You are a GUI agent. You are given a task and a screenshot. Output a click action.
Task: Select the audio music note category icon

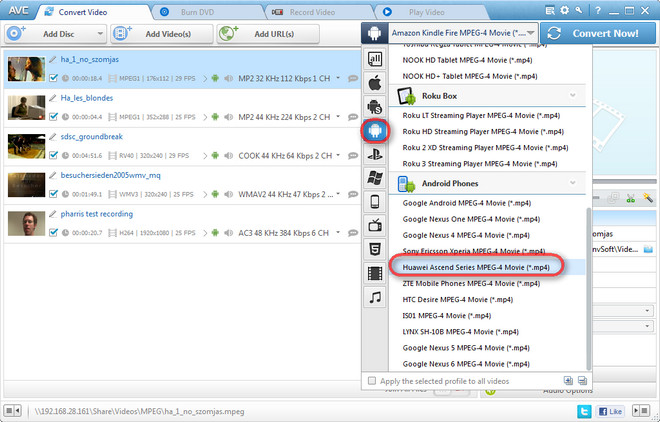coord(375,297)
